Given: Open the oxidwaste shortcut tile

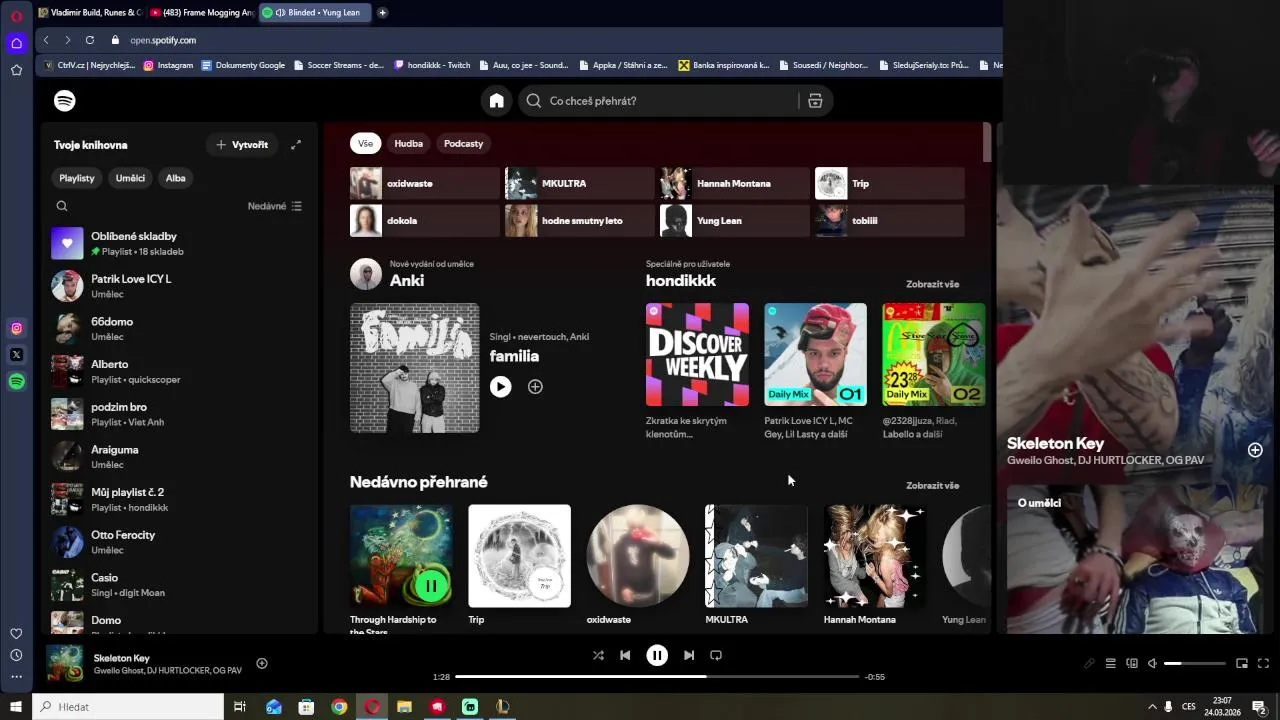Looking at the screenshot, I should pos(424,184).
